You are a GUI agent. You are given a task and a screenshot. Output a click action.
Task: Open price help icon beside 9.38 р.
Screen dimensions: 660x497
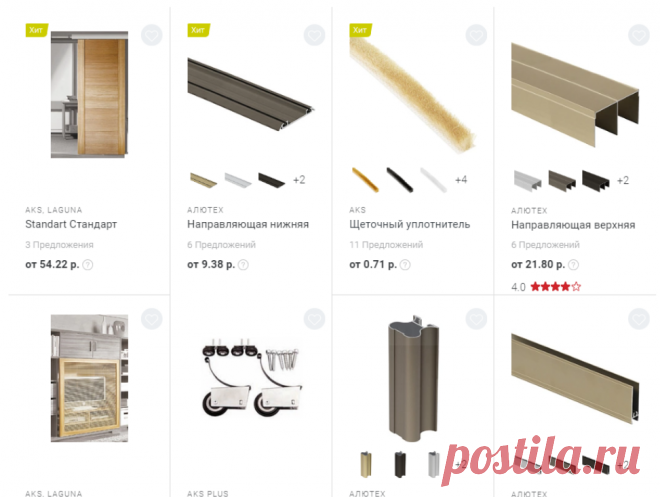pos(243,265)
